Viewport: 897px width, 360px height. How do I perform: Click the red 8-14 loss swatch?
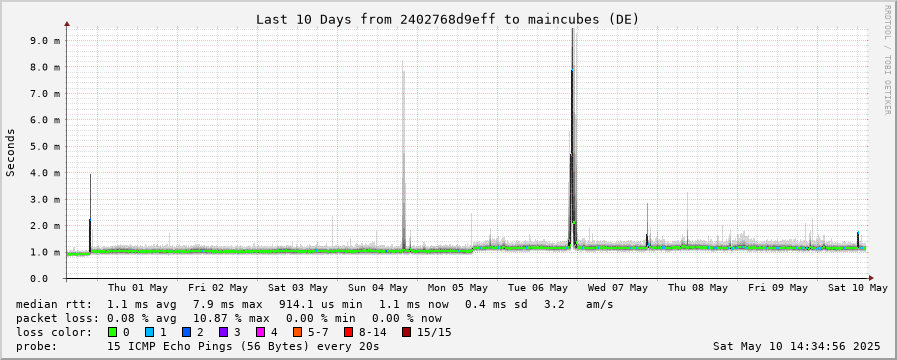(x=348, y=332)
